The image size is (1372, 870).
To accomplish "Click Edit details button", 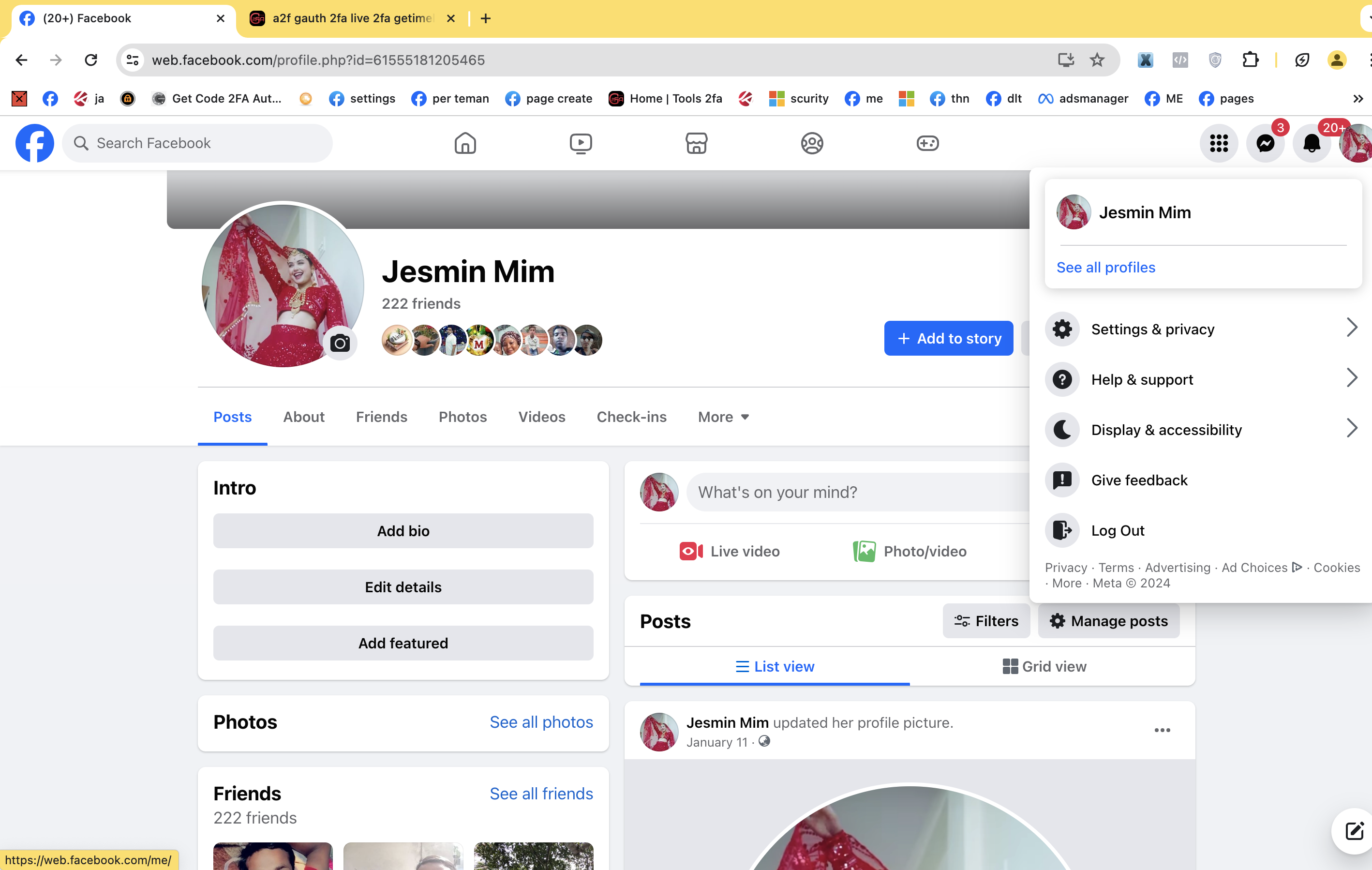I will pos(403,587).
